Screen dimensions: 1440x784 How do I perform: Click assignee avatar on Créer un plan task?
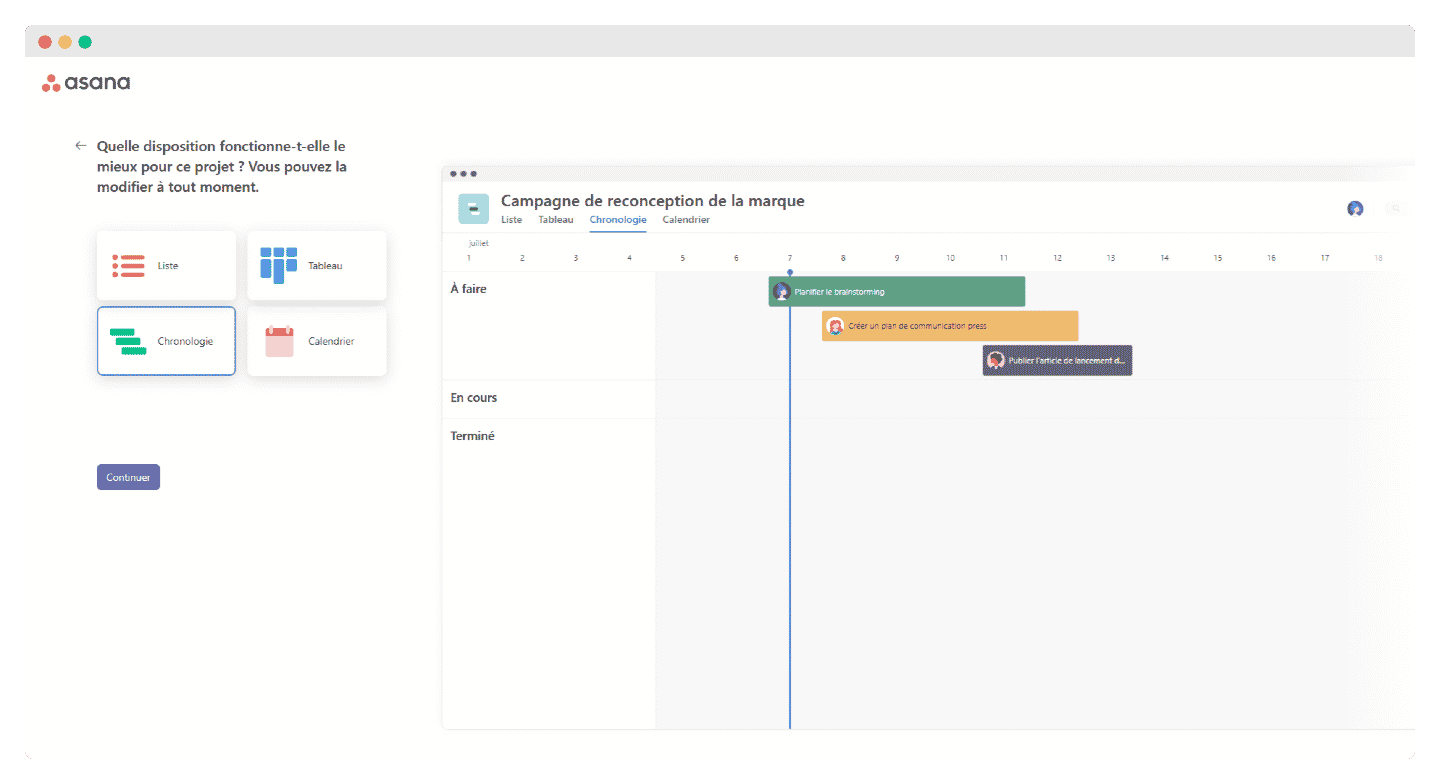[836, 326]
